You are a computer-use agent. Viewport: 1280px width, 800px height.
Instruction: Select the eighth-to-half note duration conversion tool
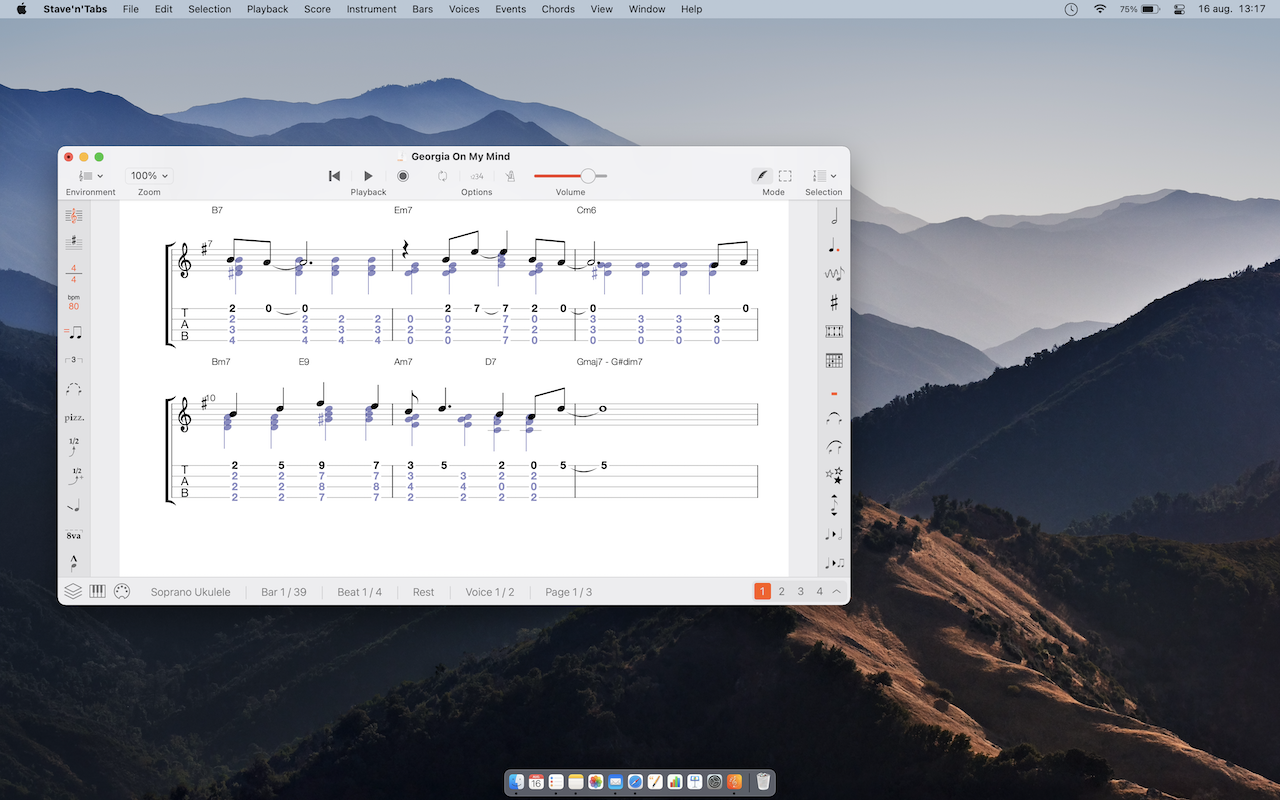(x=834, y=535)
